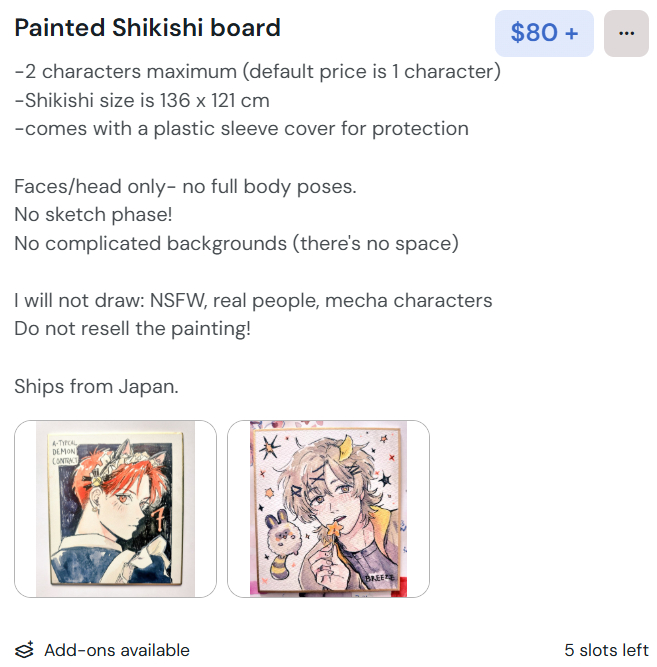Click the Add-ons available label
The height and width of the screenshot is (667, 657).
[x=116, y=650]
